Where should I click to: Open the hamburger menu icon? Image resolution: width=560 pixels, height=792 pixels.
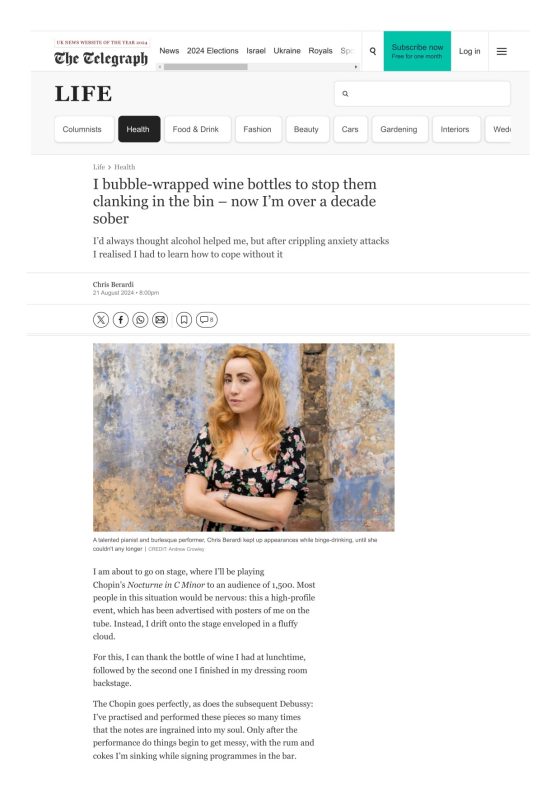501,52
